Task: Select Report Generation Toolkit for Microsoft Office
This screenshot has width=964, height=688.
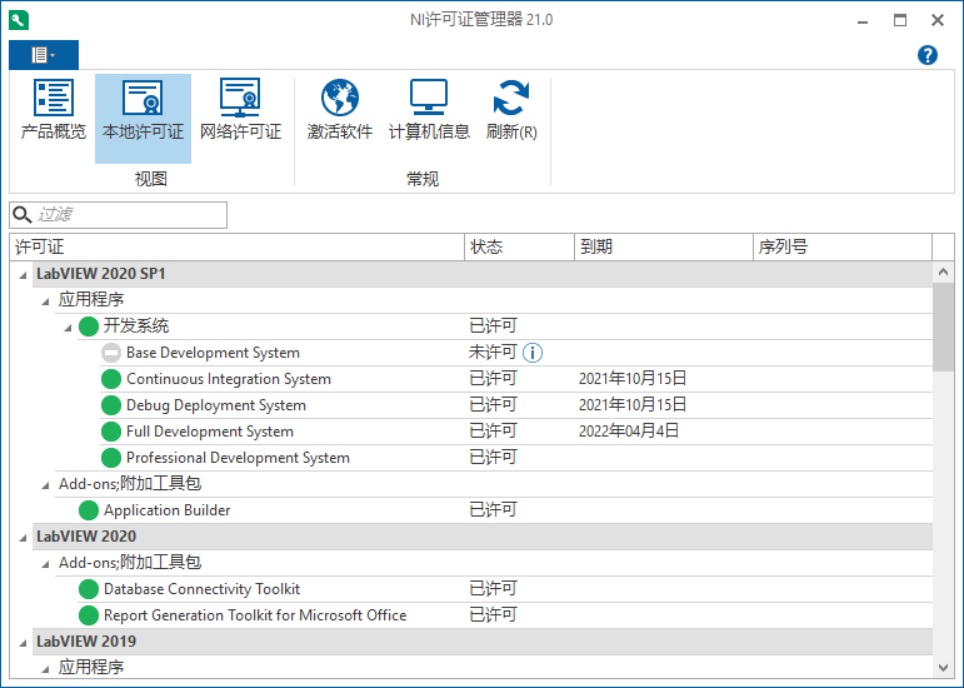Action: click(x=505, y=615)
